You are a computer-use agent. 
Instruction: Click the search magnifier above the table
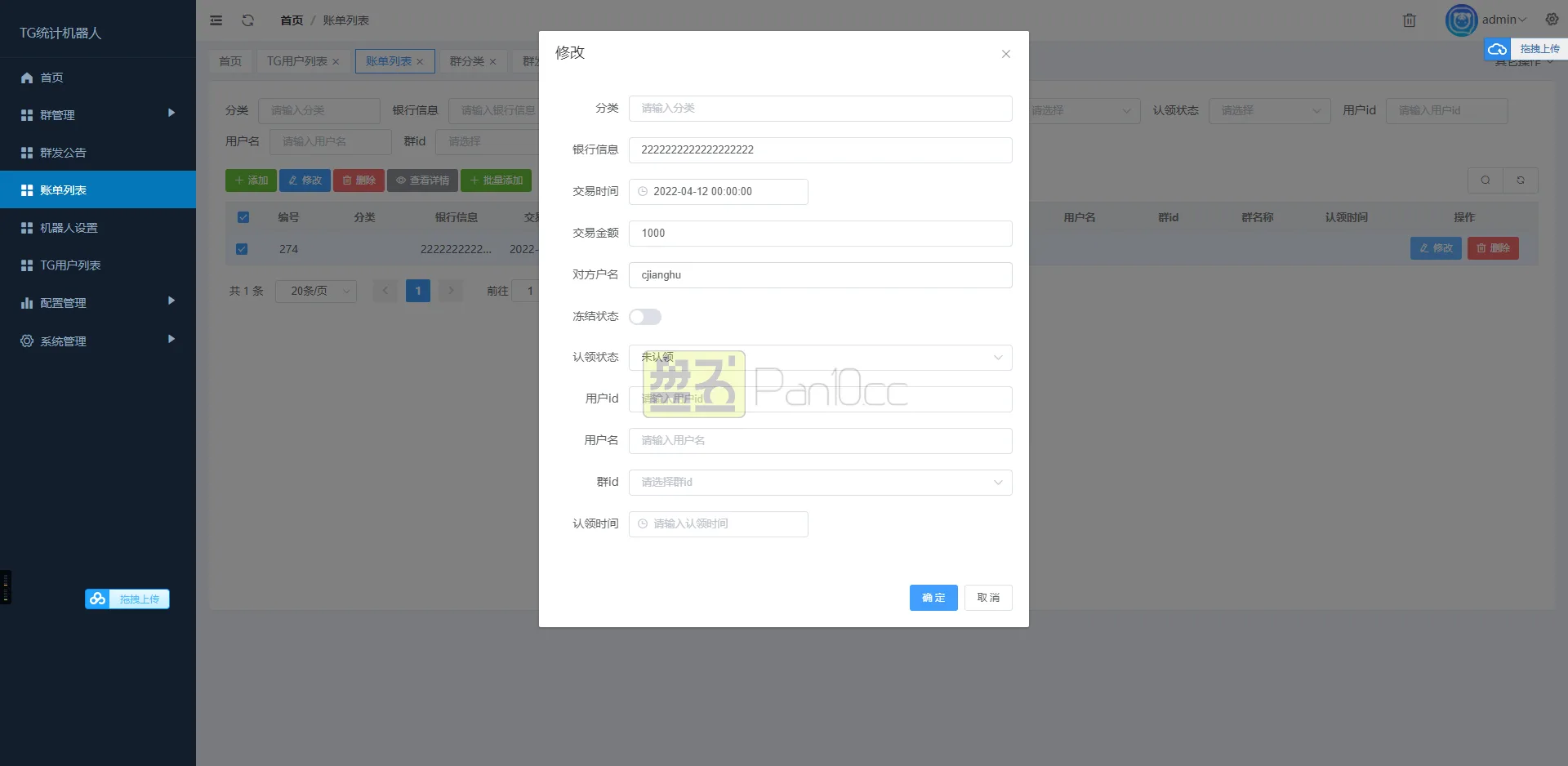click(x=1485, y=180)
